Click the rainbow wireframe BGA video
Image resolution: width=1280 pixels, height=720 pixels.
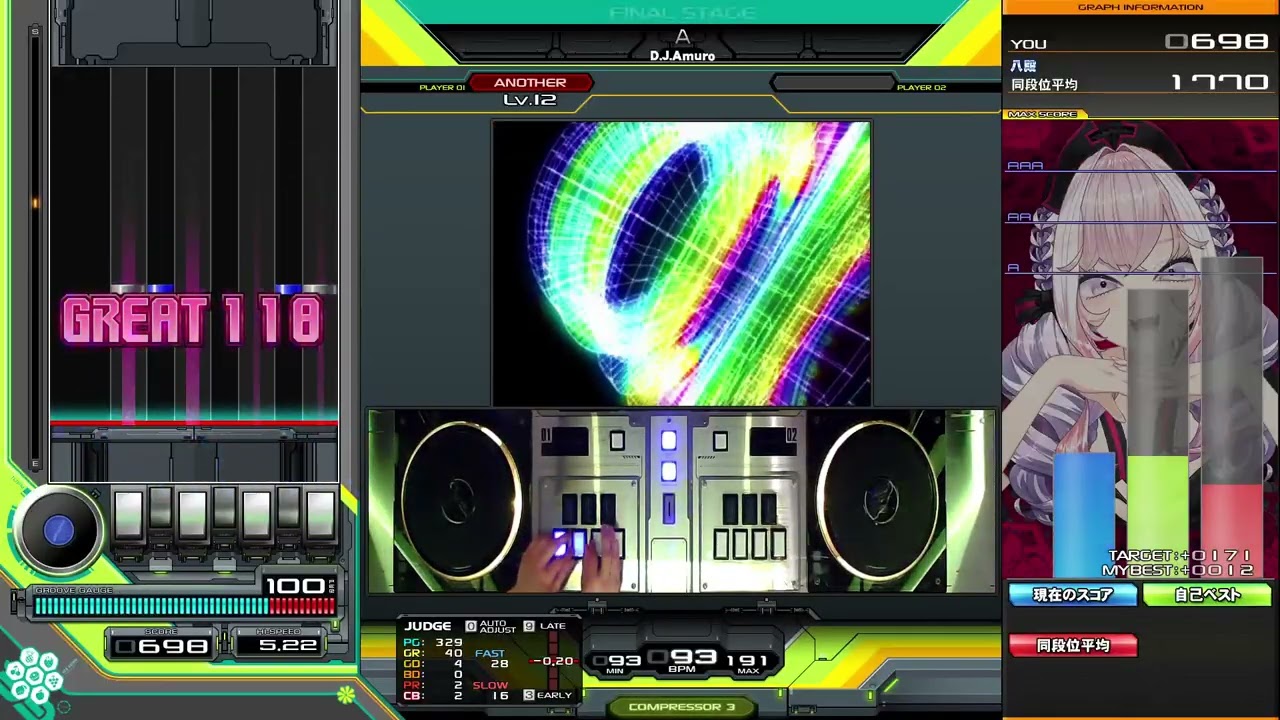(681, 264)
